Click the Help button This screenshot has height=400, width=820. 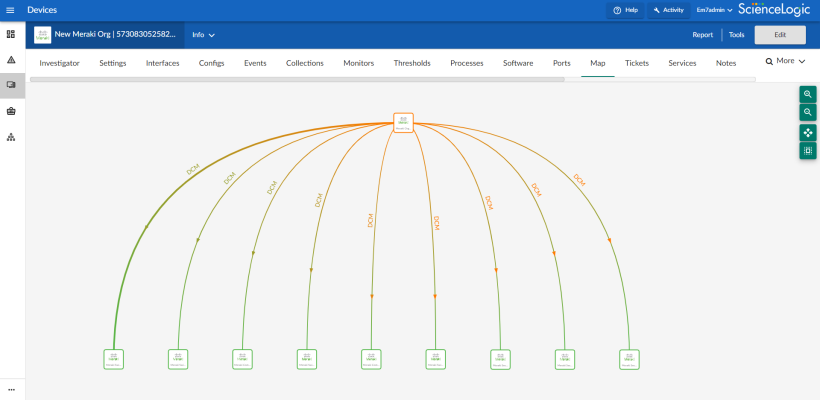pos(625,10)
